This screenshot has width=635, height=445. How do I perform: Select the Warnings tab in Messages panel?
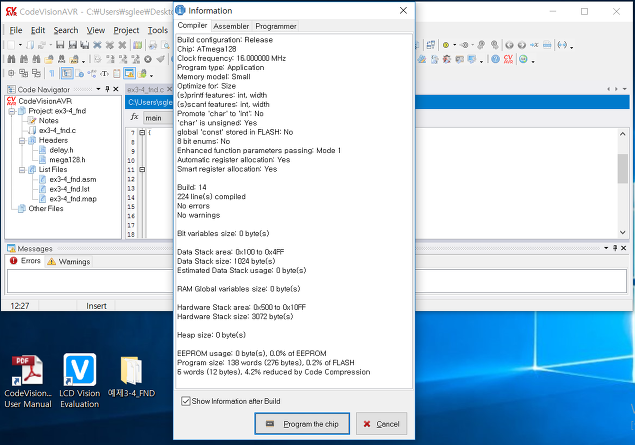[x=68, y=262]
